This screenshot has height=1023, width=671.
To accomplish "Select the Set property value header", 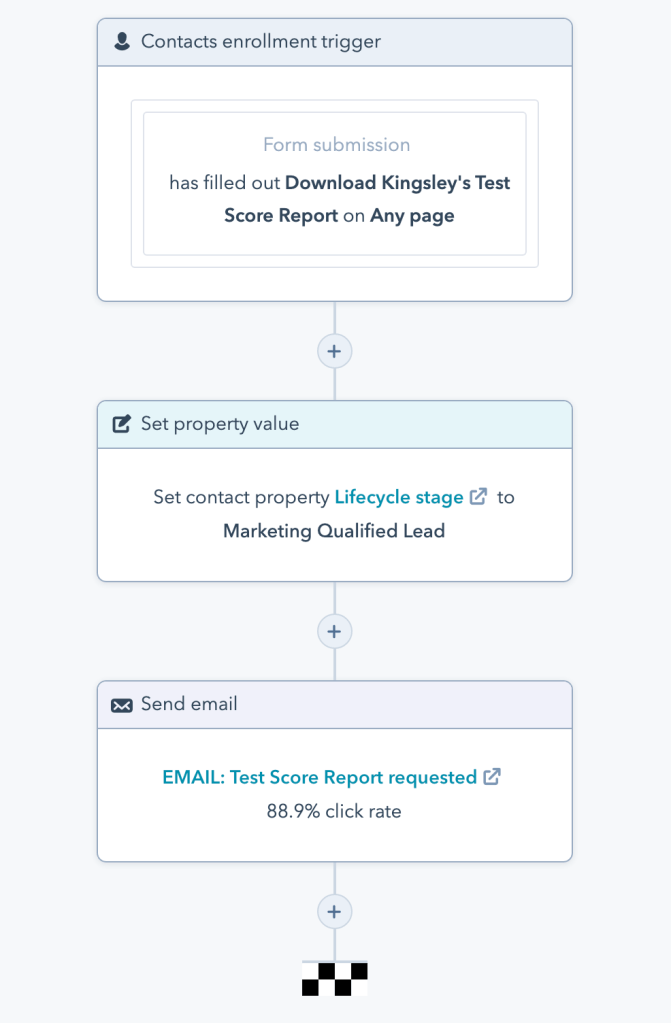I will point(335,424).
